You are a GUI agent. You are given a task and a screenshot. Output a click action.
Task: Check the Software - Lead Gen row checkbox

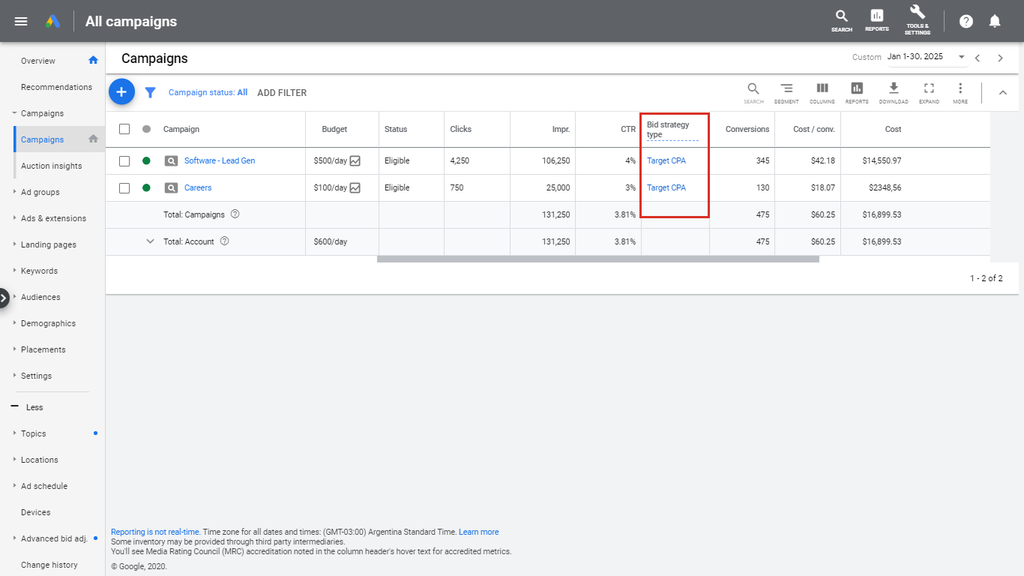[x=124, y=161]
